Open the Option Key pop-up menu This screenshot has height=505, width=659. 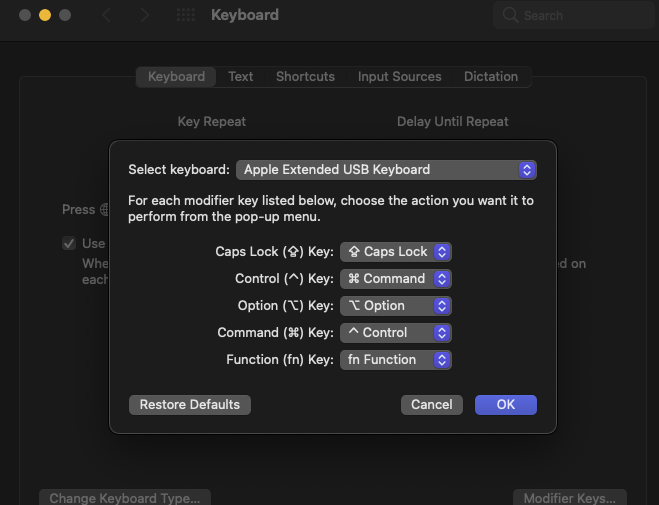[396, 306]
